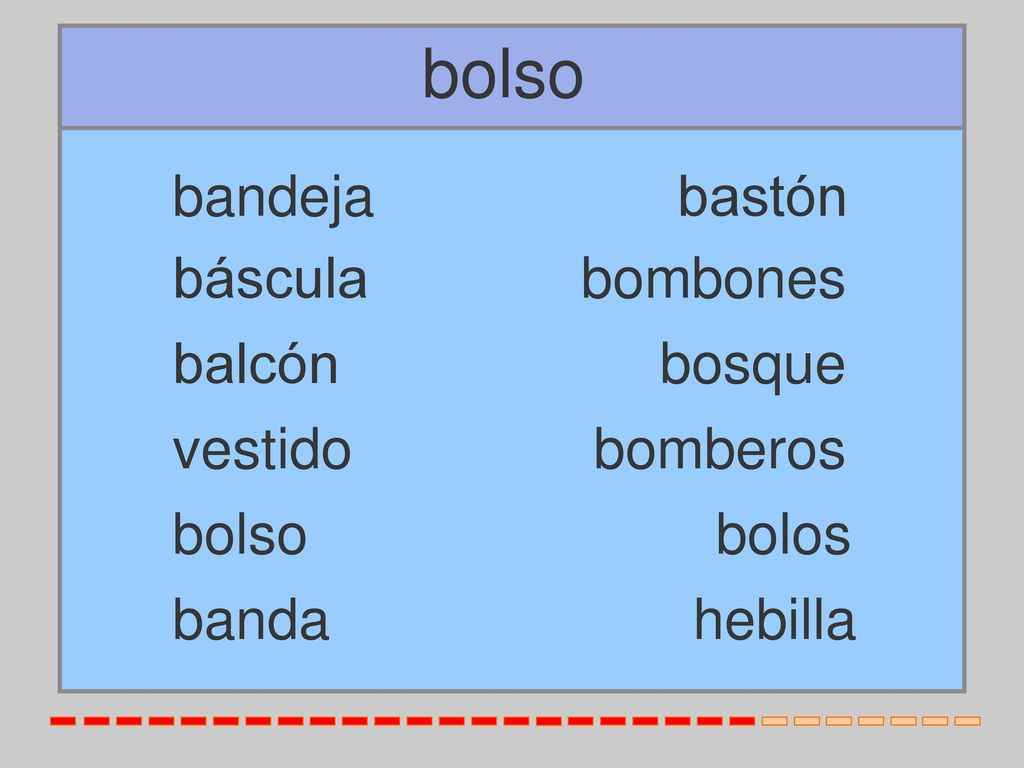Click the first orange unfilled progress segment
1024x768 pixels.
pos(775,721)
